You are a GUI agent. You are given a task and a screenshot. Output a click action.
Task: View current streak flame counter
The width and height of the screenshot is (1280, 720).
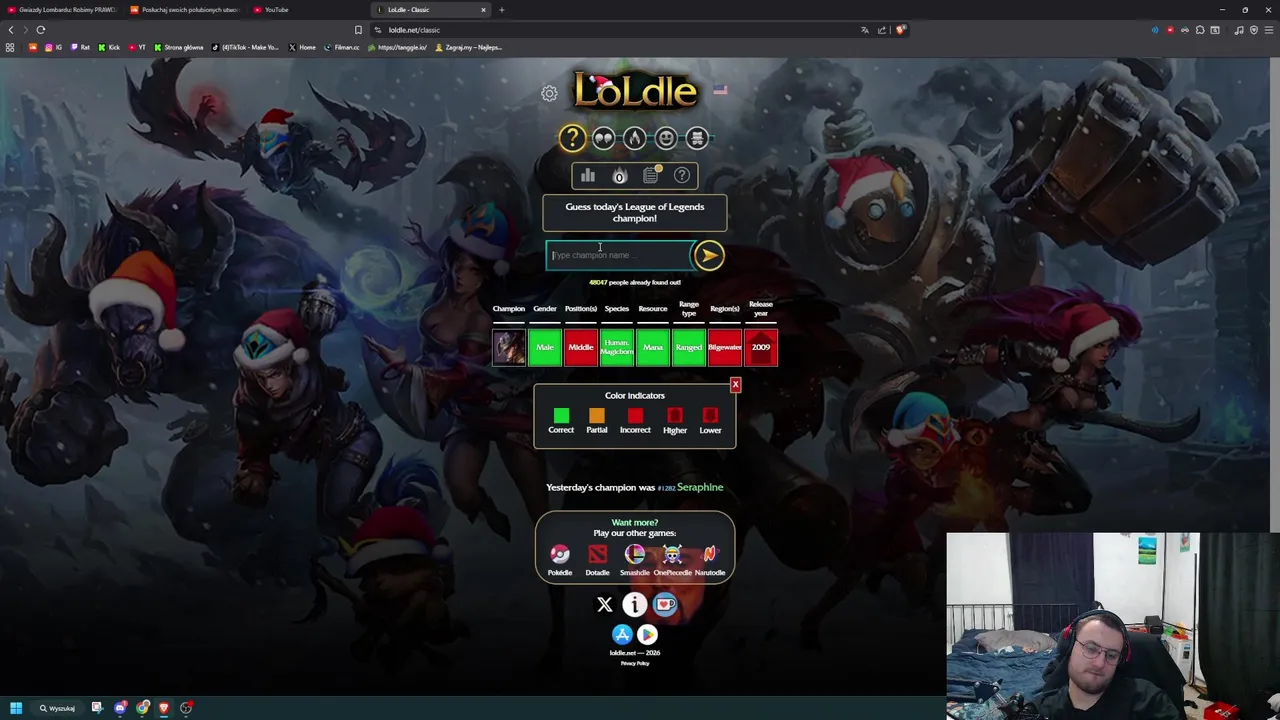(x=619, y=176)
